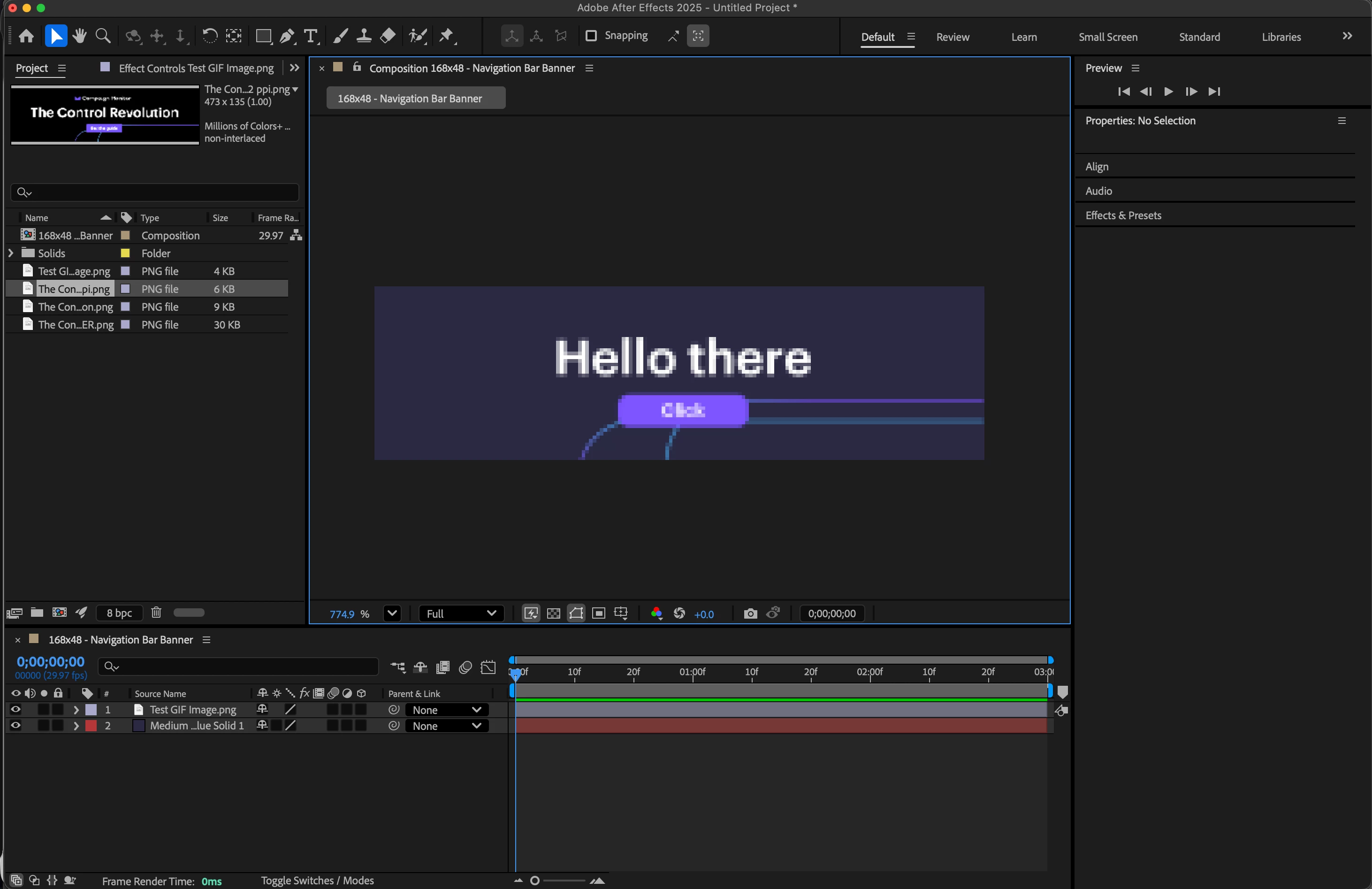Select the Hand tool
Screen dimensions: 1372x889
click(80, 36)
